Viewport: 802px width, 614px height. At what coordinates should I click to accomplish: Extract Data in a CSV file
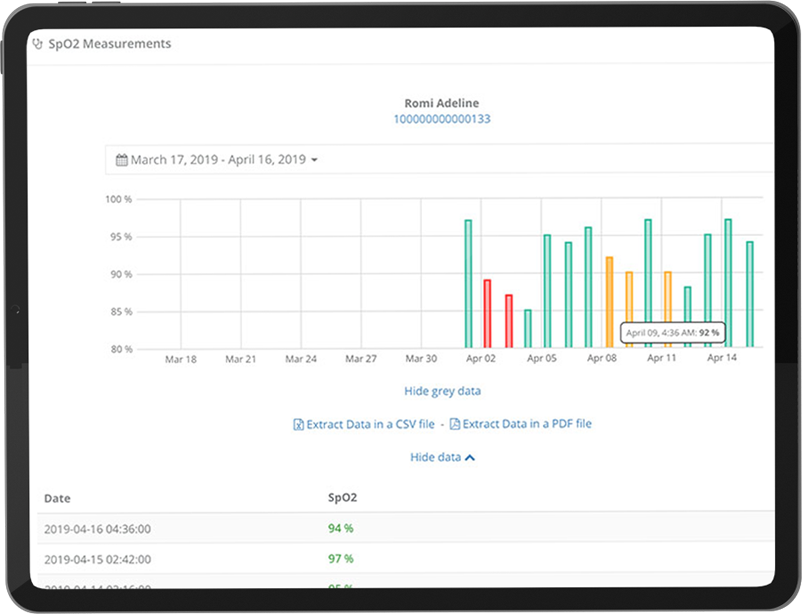pyautogui.click(x=370, y=424)
